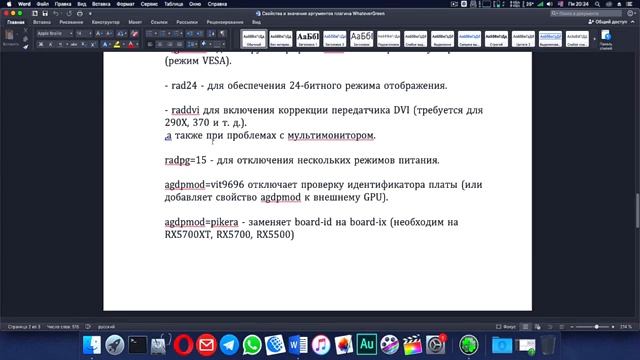Open the bullets list dropdown
The height and width of the screenshot is (360, 640).
tap(156, 33)
